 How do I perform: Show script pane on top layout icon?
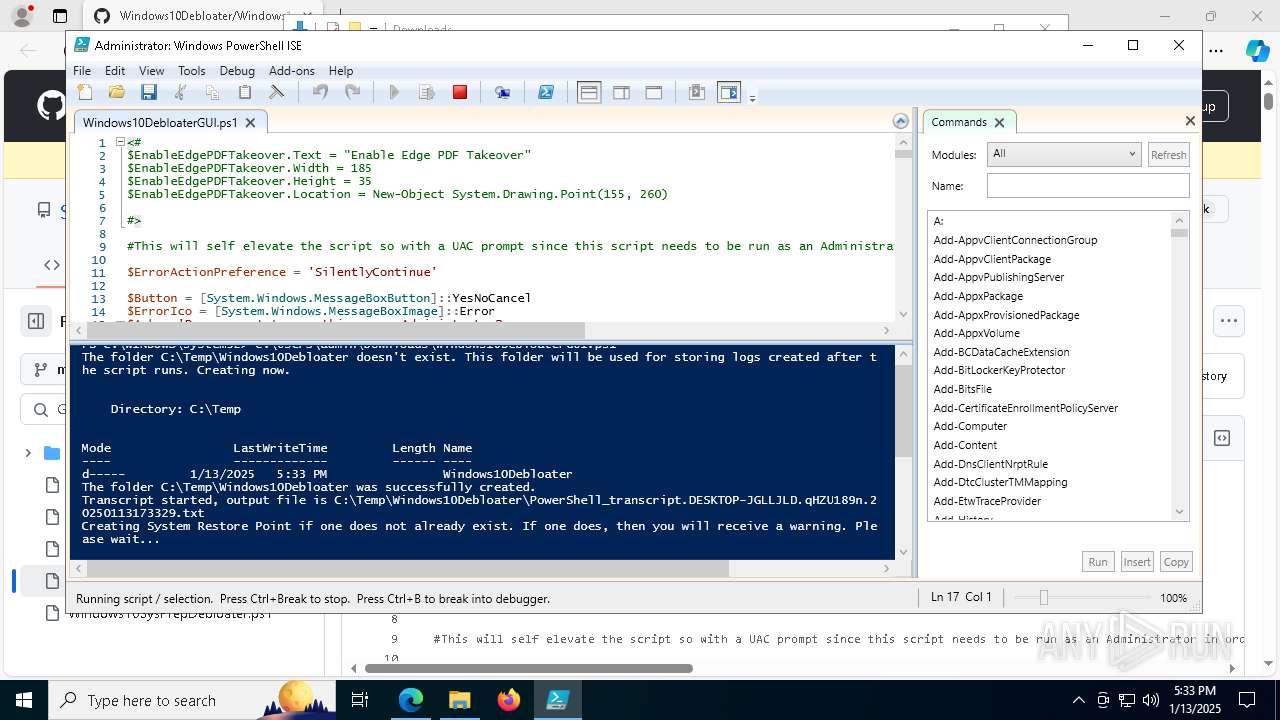coord(589,92)
